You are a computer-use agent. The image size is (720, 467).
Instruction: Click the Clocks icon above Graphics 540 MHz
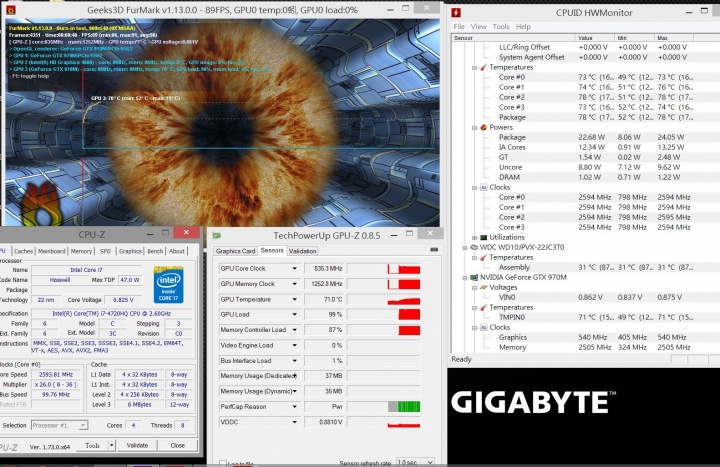coord(484,327)
